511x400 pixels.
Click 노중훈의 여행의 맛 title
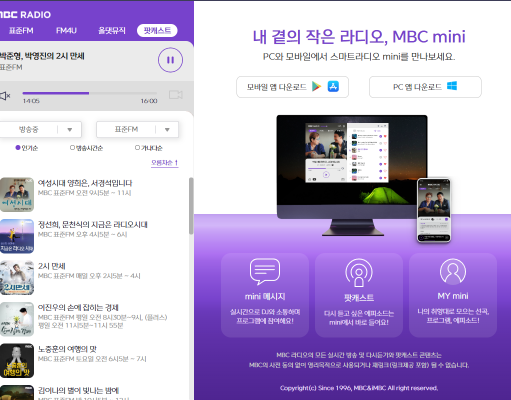[x=67, y=349]
